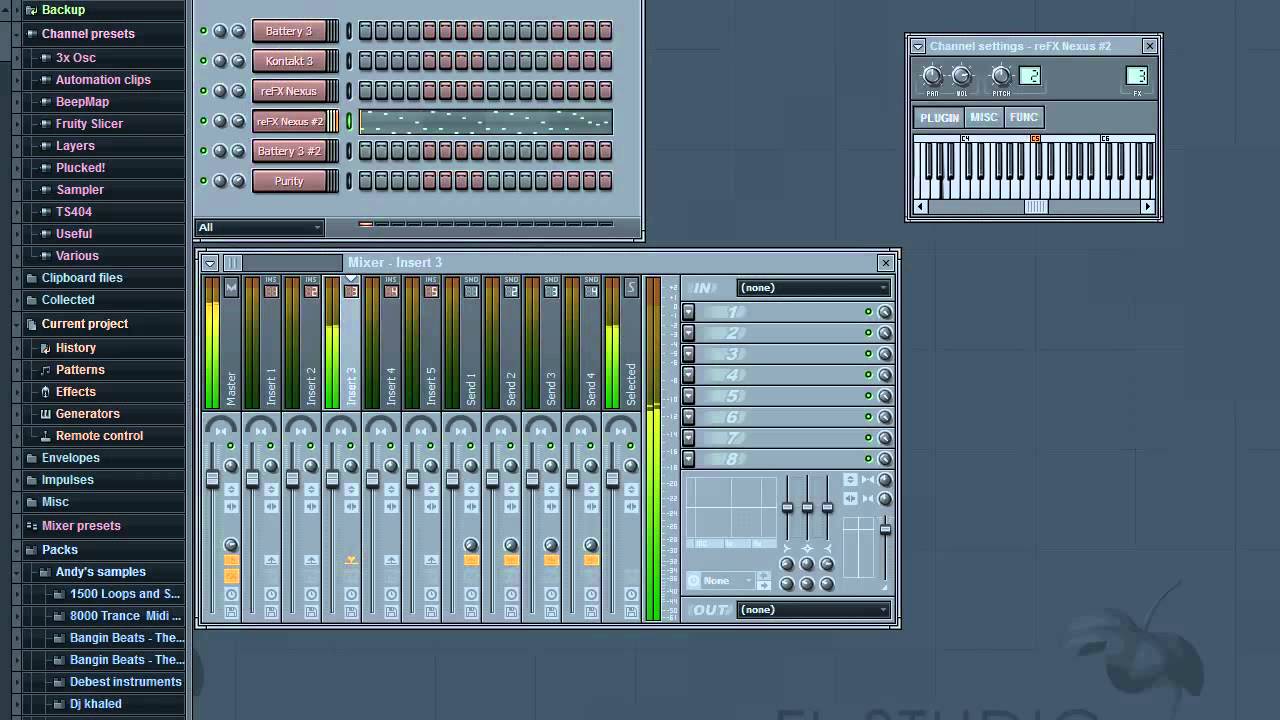Click the Kontakt 3 channel button
The image size is (1280, 720).
coord(289,61)
